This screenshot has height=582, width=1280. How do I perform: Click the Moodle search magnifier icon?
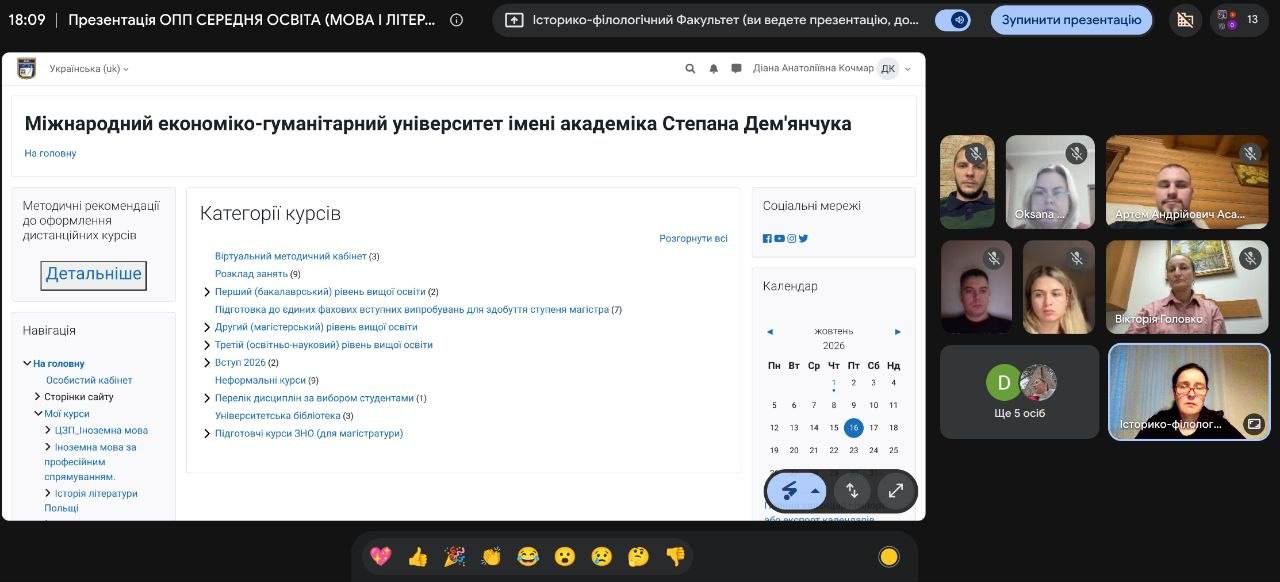click(690, 69)
